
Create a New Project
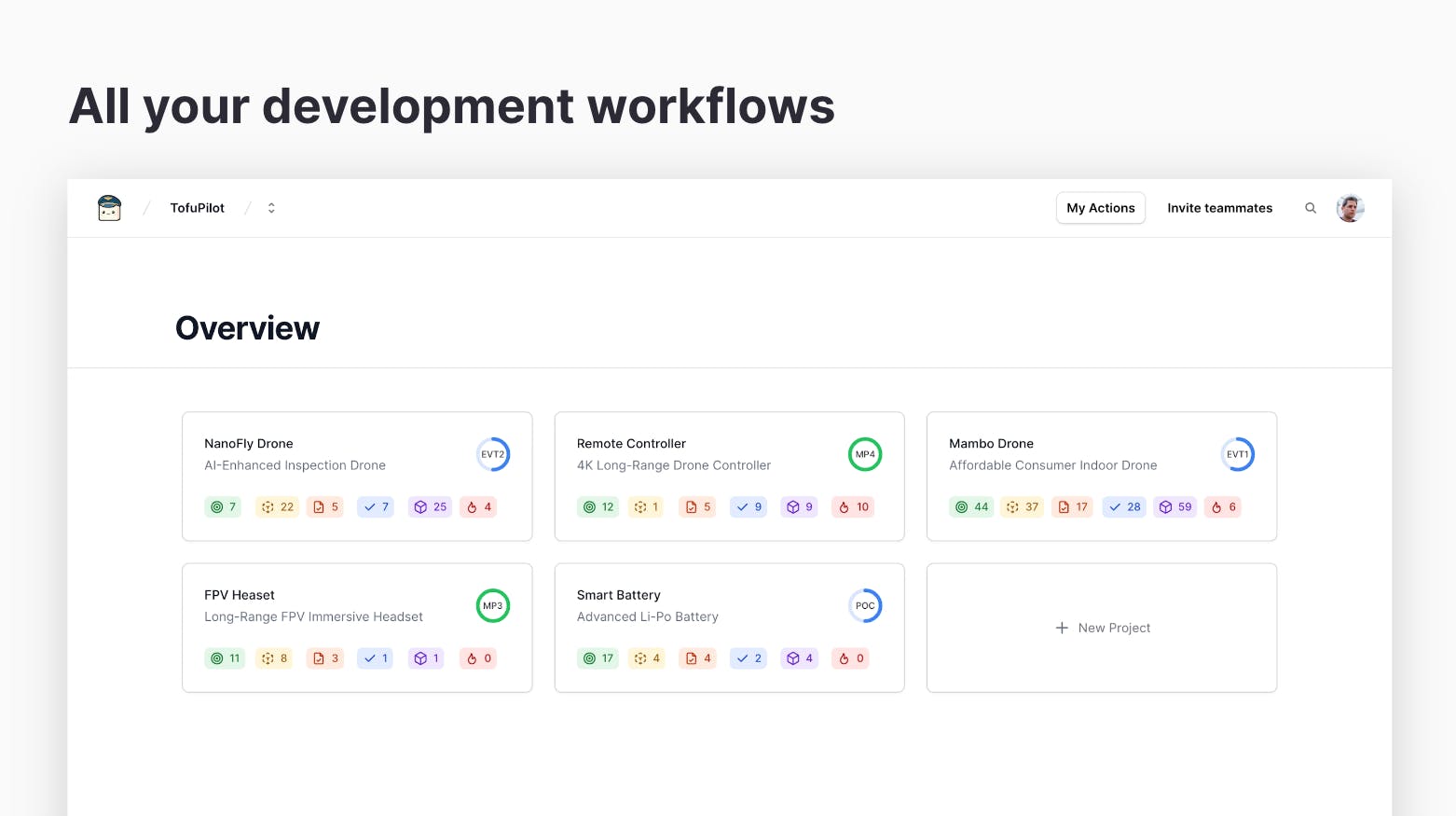[1102, 628]
